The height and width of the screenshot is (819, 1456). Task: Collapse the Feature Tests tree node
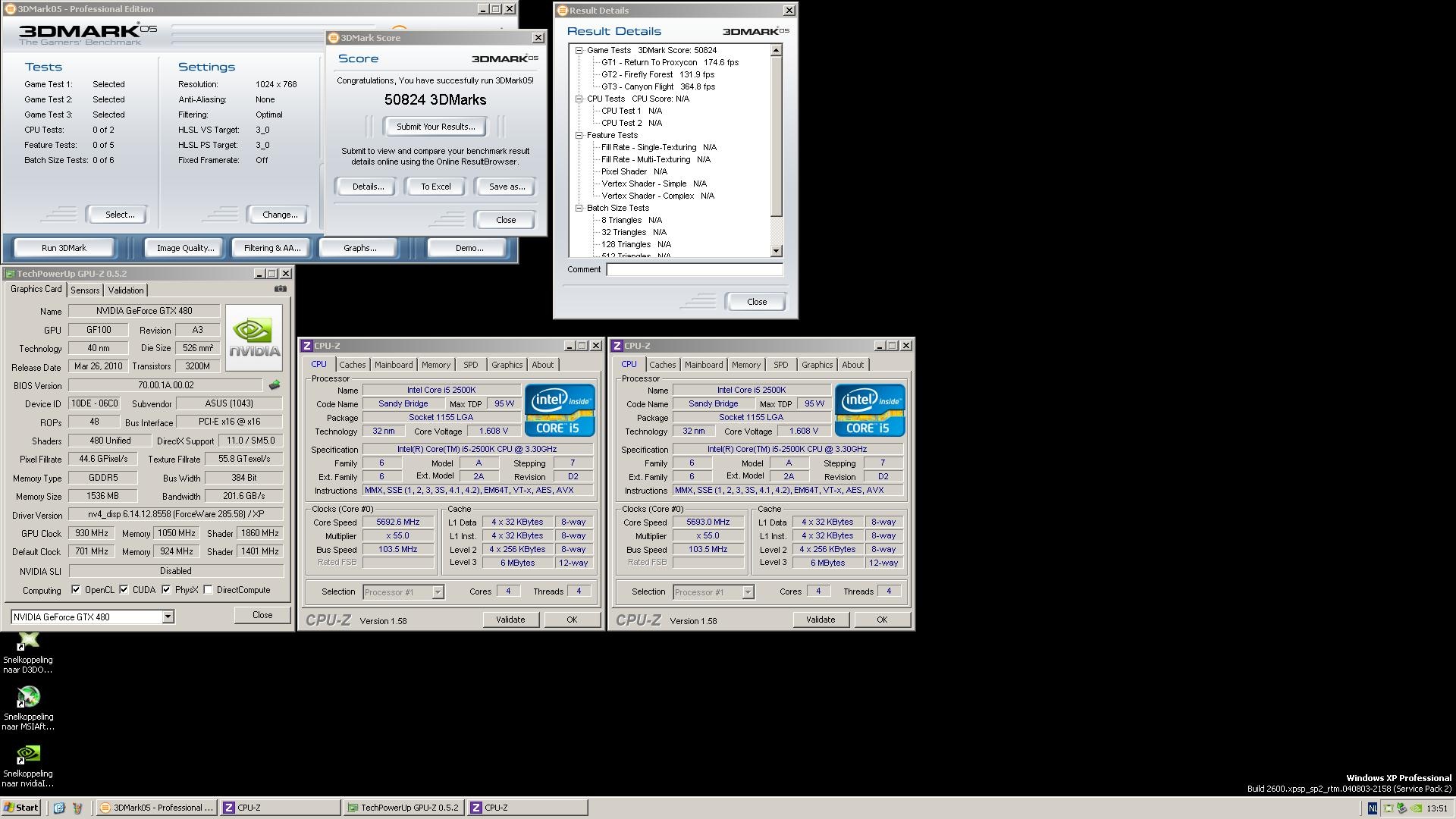579,135
